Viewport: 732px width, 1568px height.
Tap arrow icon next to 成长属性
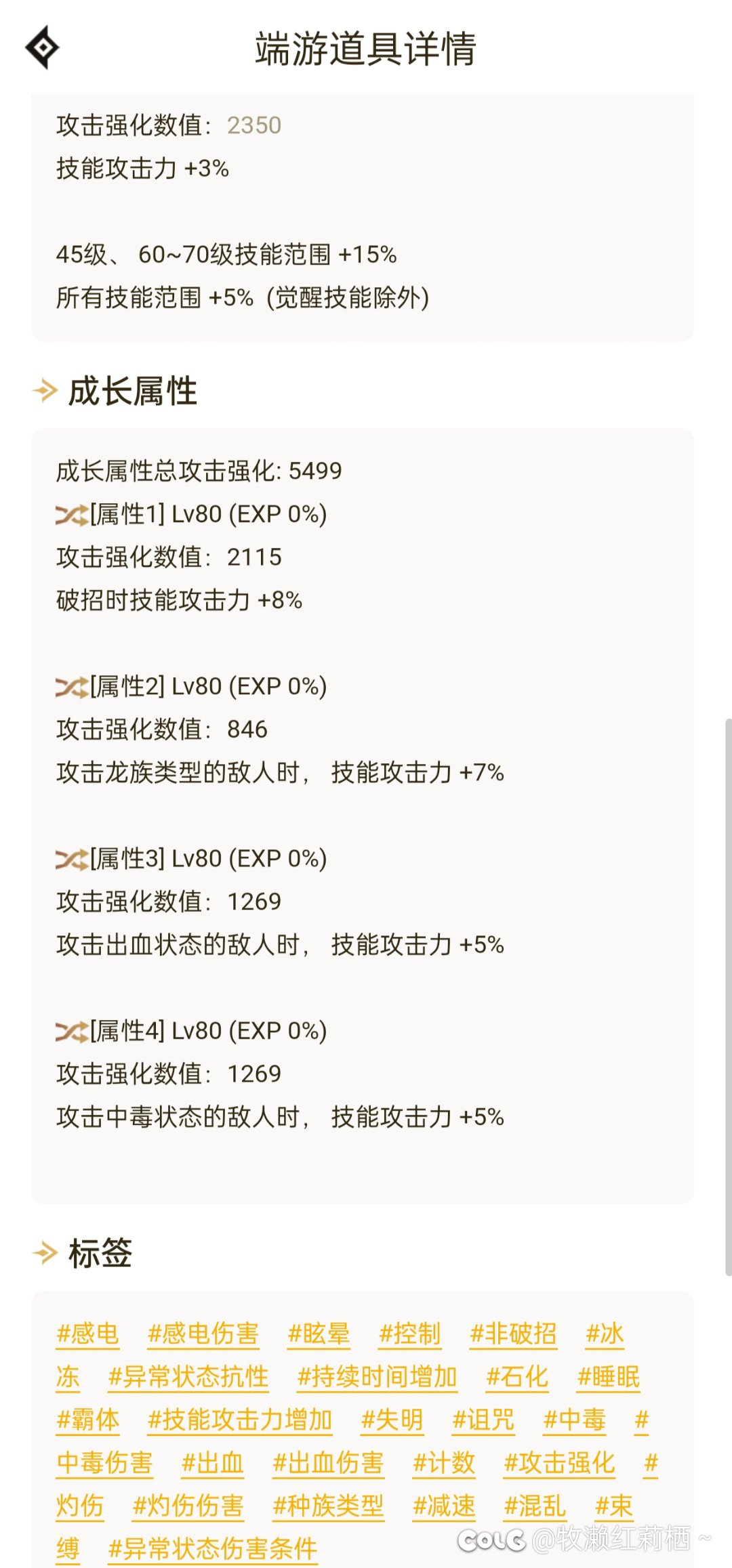coord(45,391)
